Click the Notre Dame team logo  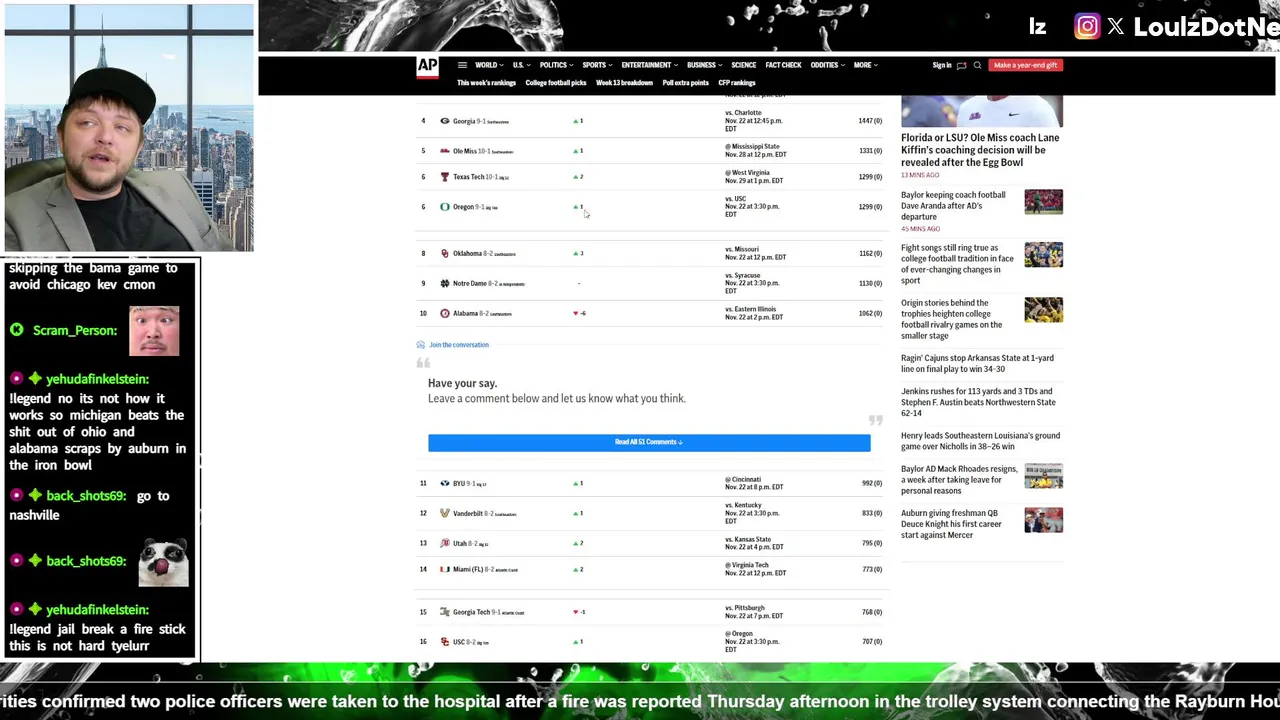point(445,283)
